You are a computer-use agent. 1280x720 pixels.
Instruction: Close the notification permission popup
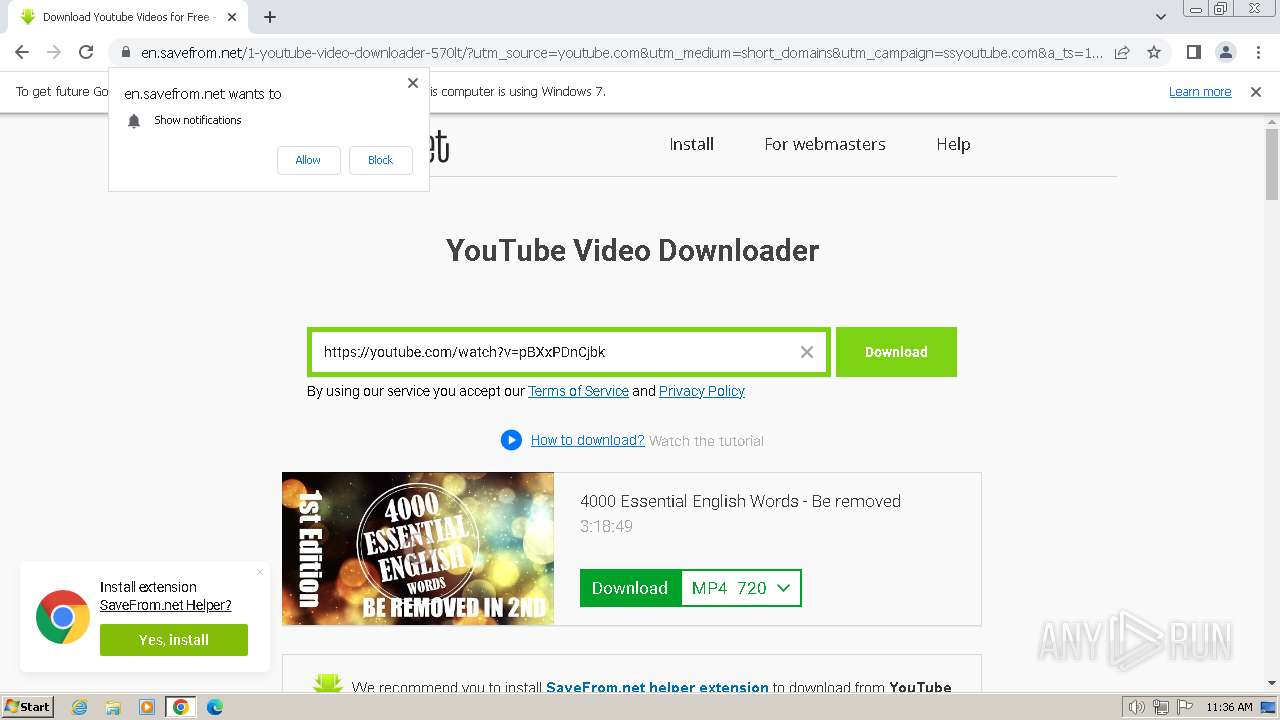coord(413,83)
